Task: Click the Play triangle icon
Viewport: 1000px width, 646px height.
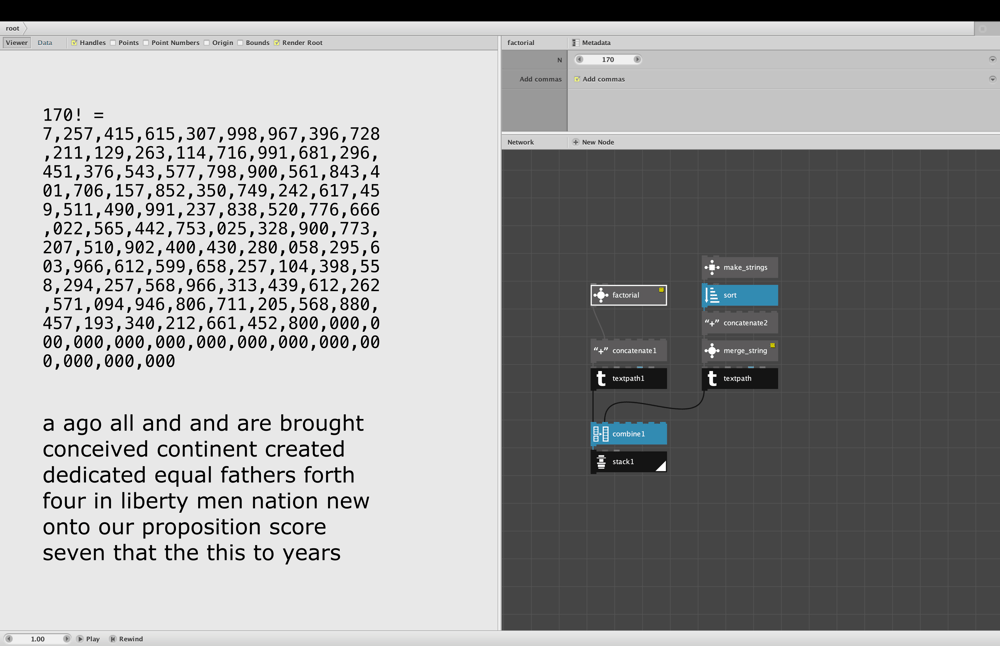Action: pyautogui.click(x=80, y=639)
